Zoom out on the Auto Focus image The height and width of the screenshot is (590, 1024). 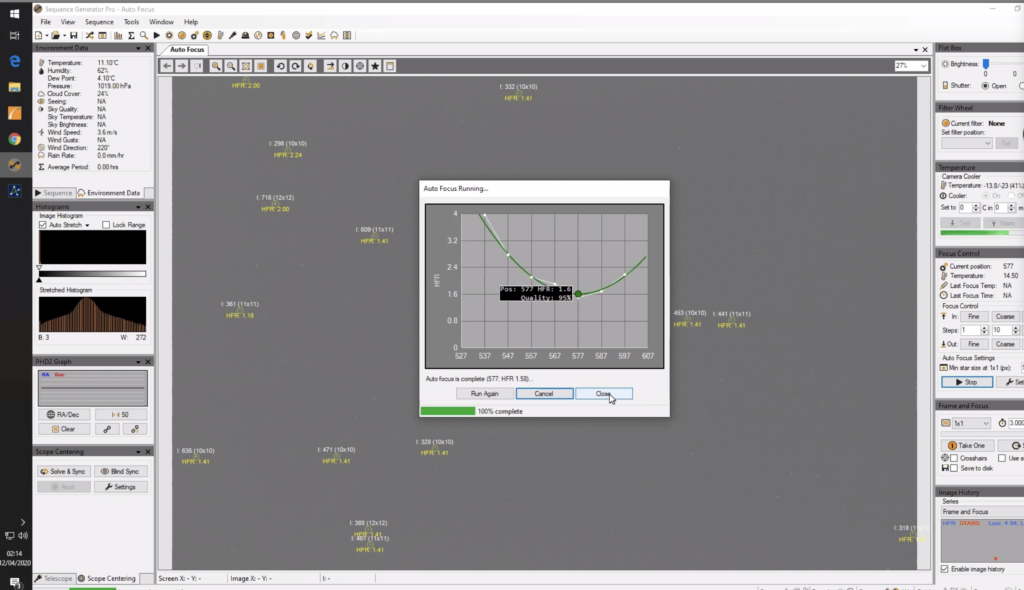231,66
